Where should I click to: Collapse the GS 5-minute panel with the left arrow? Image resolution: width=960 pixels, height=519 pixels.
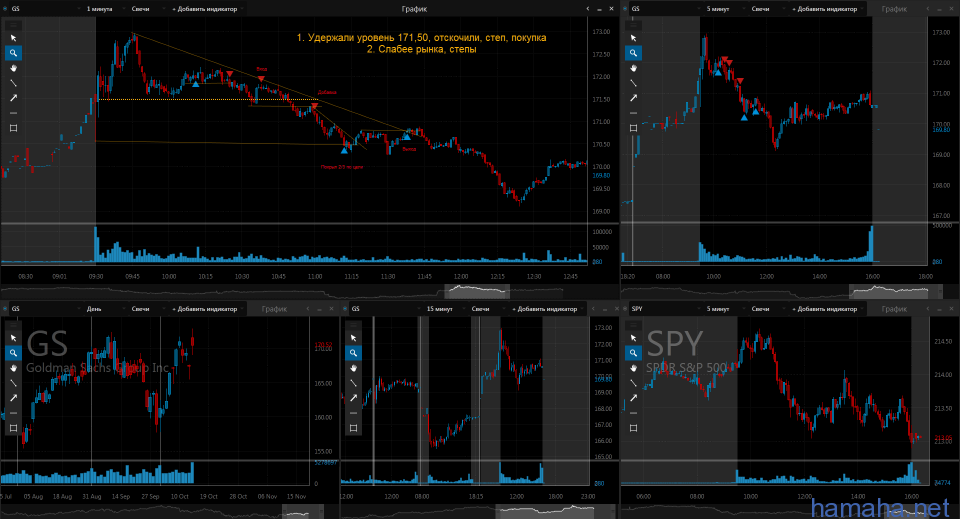point(928,9)
